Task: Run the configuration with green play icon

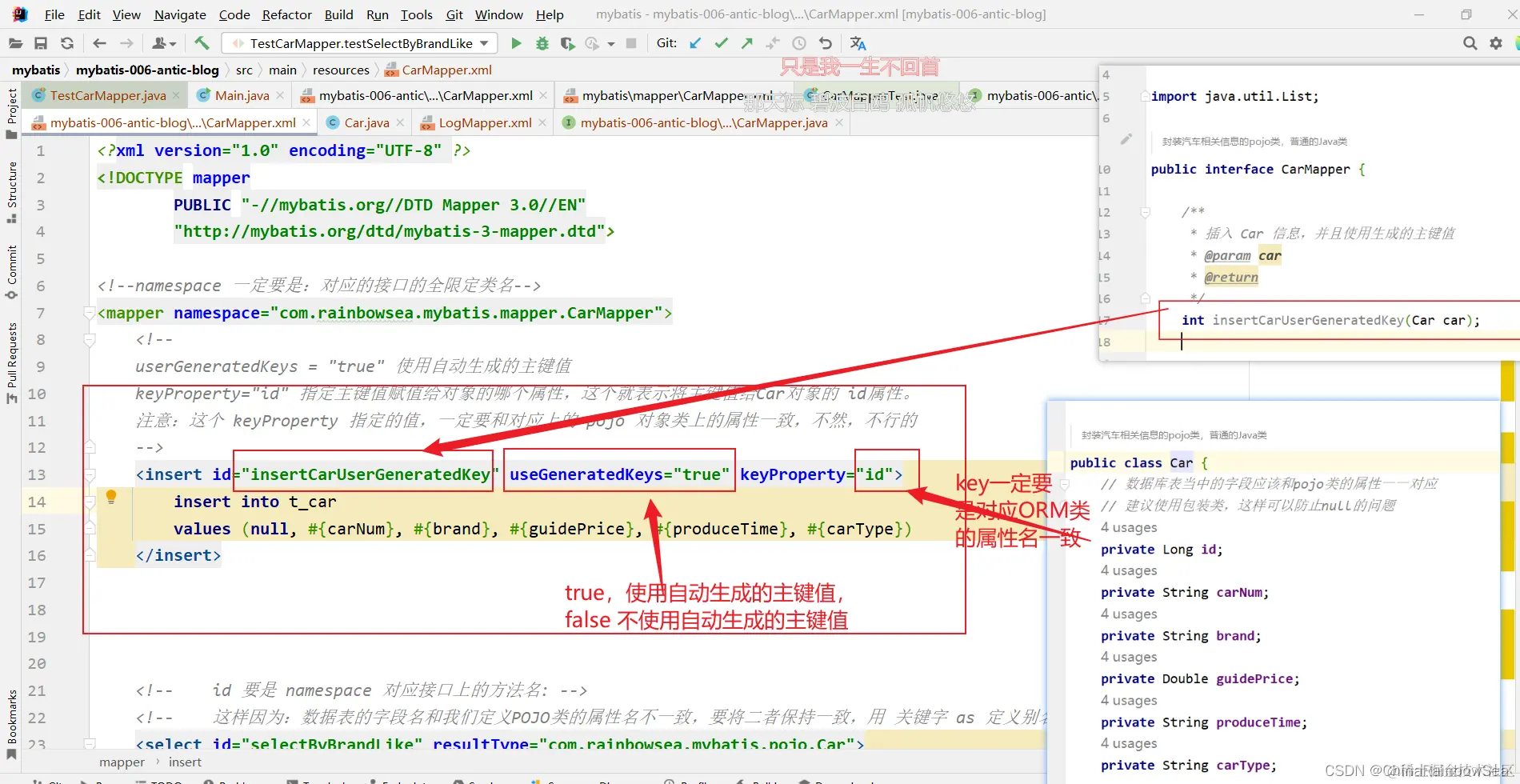Action: (516, 43)
